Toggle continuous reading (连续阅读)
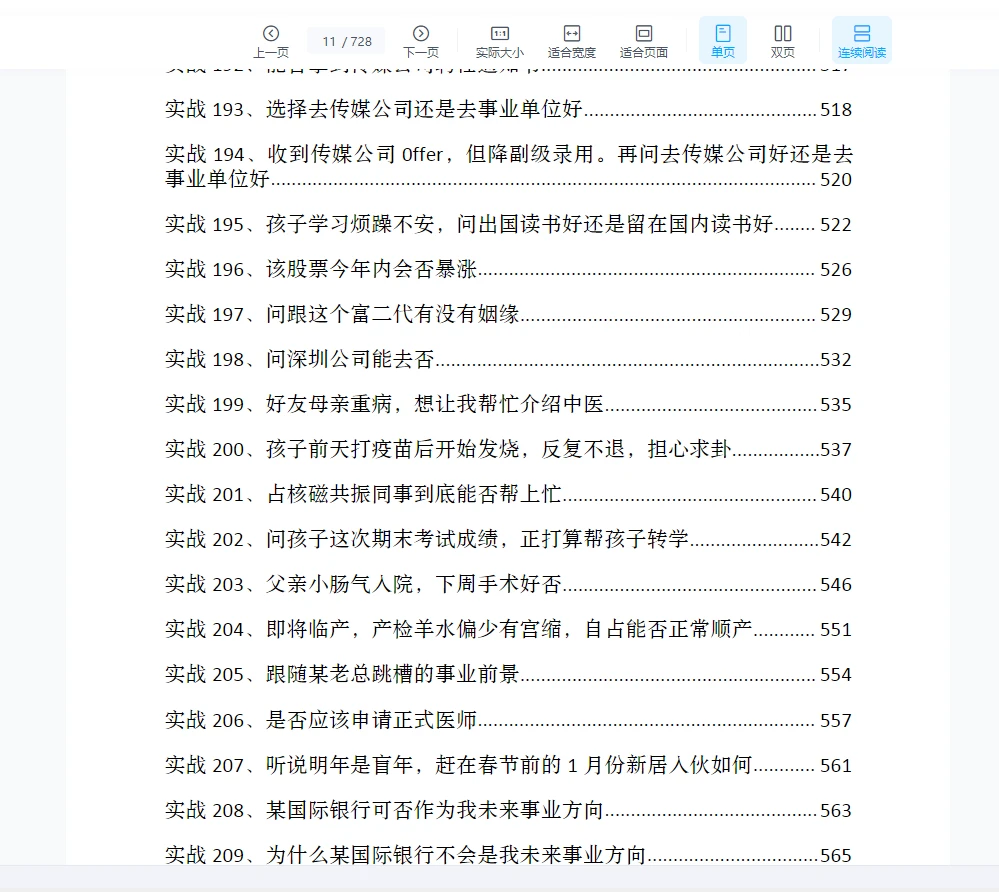999x892 pixels. point(861,41)
